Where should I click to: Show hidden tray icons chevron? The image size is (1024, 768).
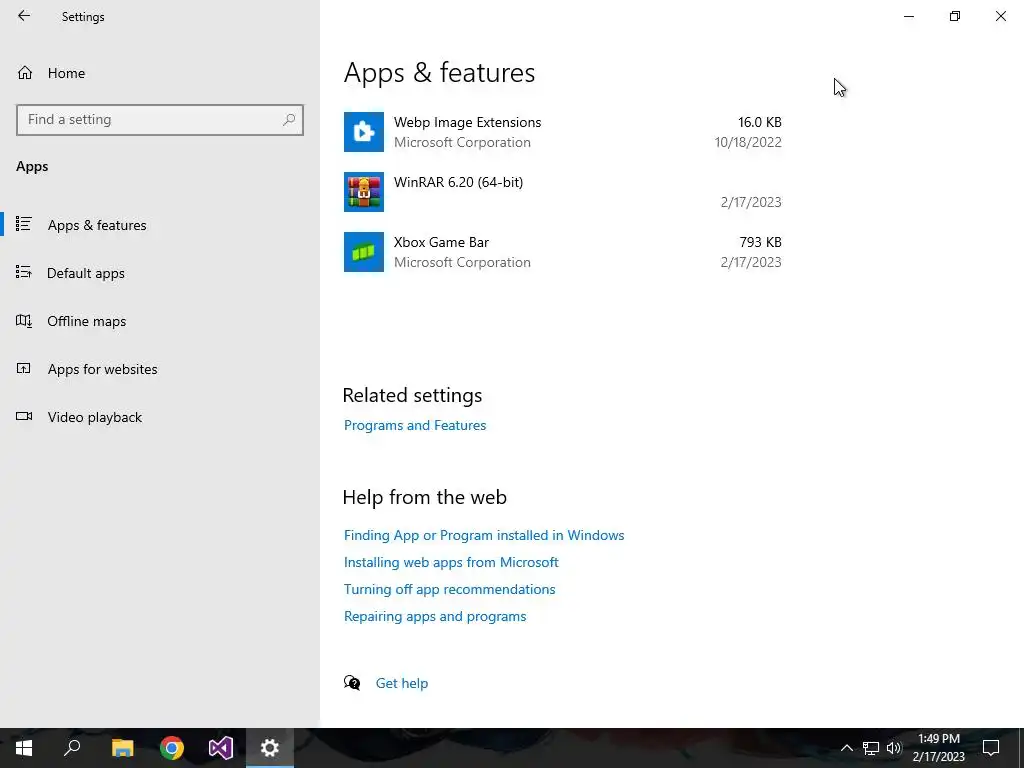(846, 748)
